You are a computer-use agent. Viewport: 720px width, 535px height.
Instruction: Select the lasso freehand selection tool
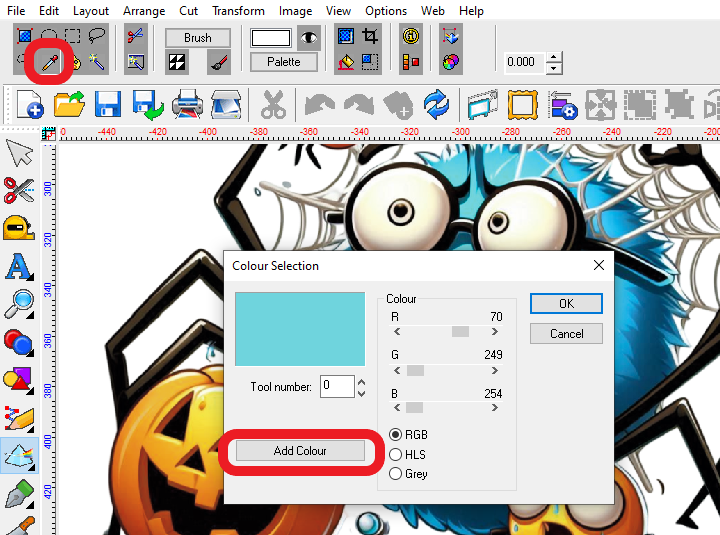pos(96,36)
